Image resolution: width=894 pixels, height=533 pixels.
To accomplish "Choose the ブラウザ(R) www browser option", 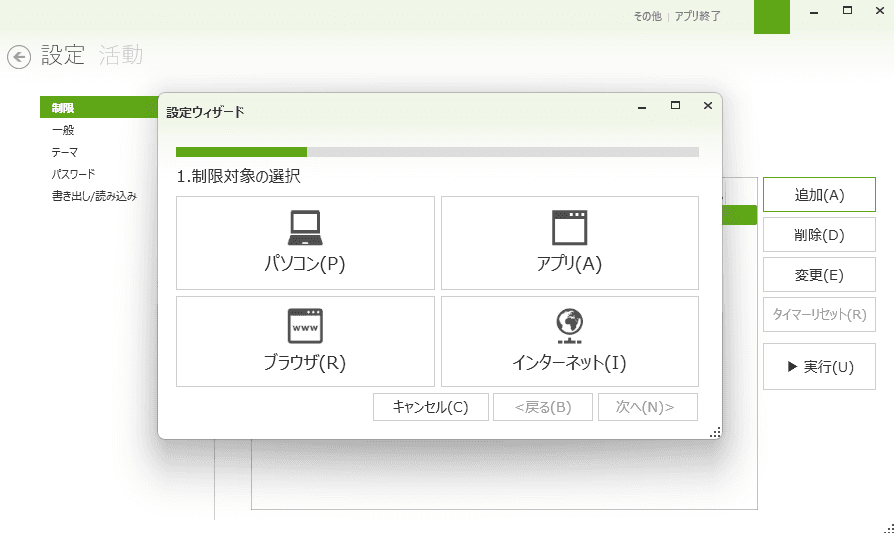I will click(305, 341).
